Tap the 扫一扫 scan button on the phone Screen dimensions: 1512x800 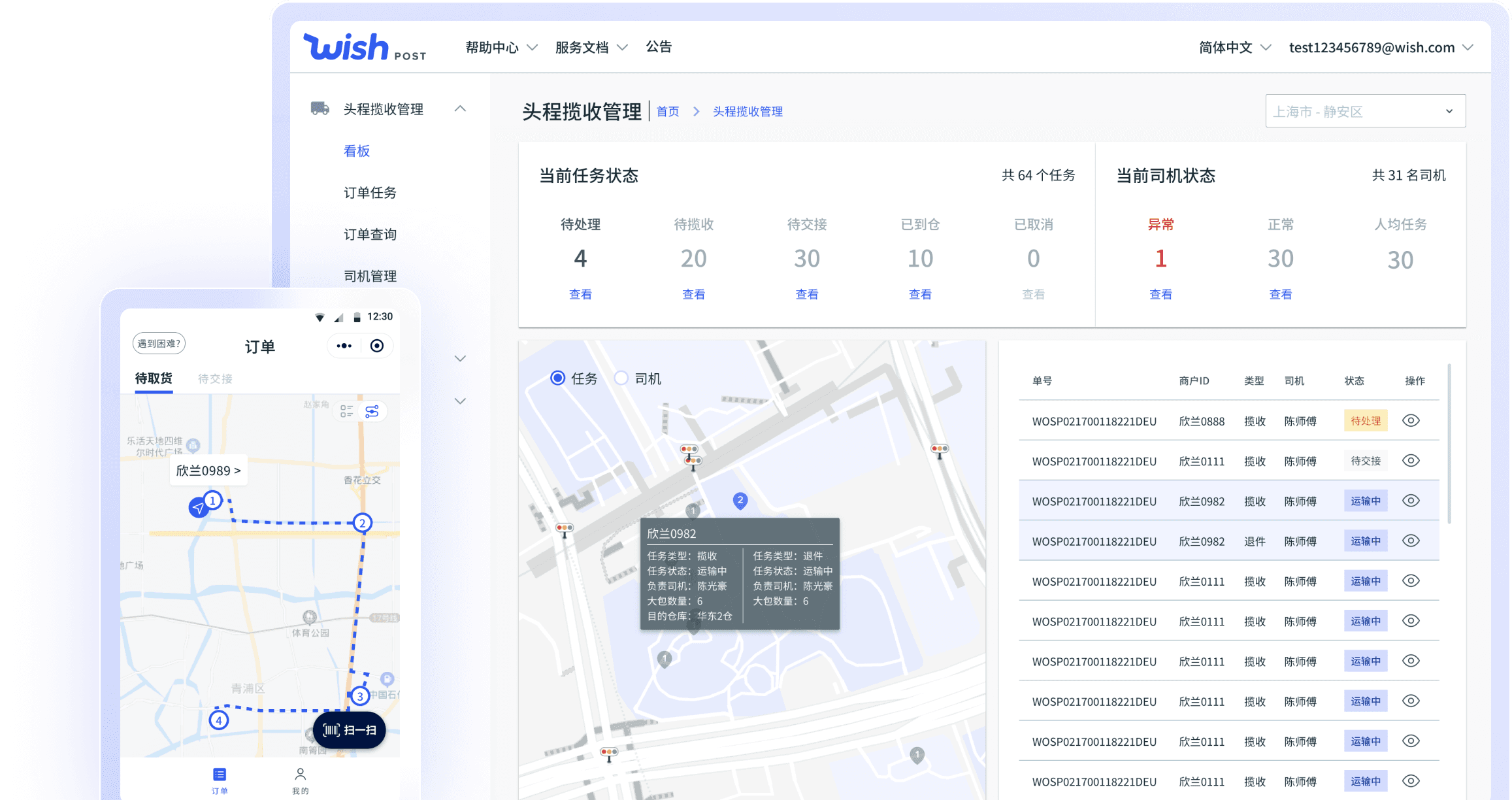click(350, 730)
